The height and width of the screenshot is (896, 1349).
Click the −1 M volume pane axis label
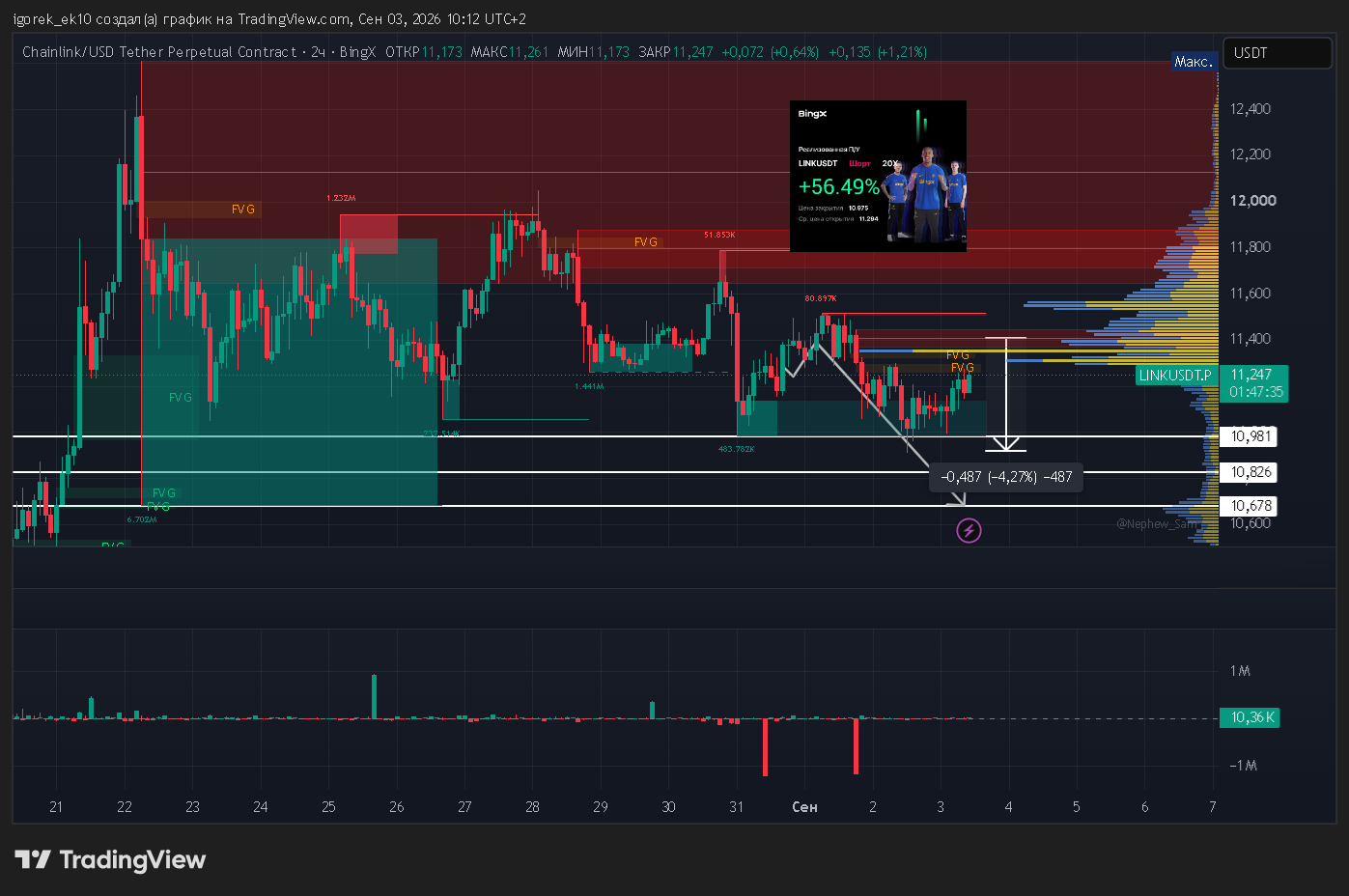click(x=1243, y=766)
